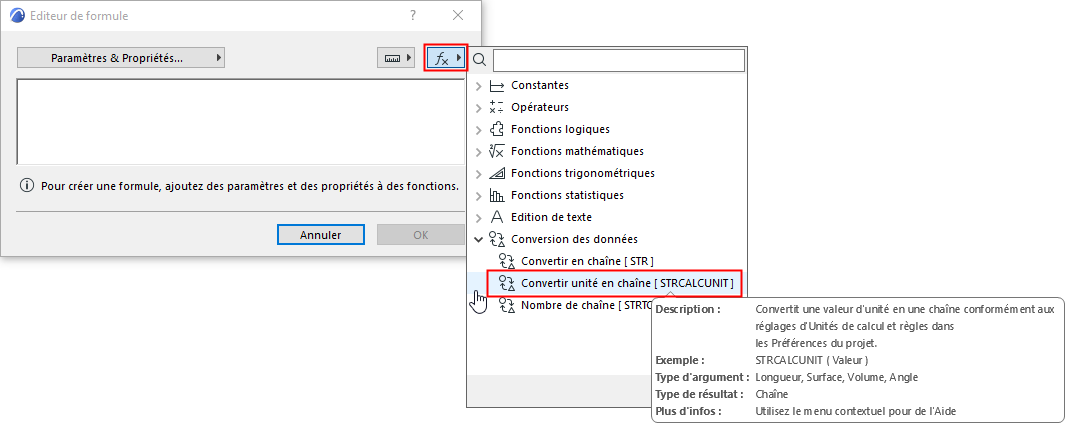
Task: Expand the Constantes category
Action: (479, 86)
